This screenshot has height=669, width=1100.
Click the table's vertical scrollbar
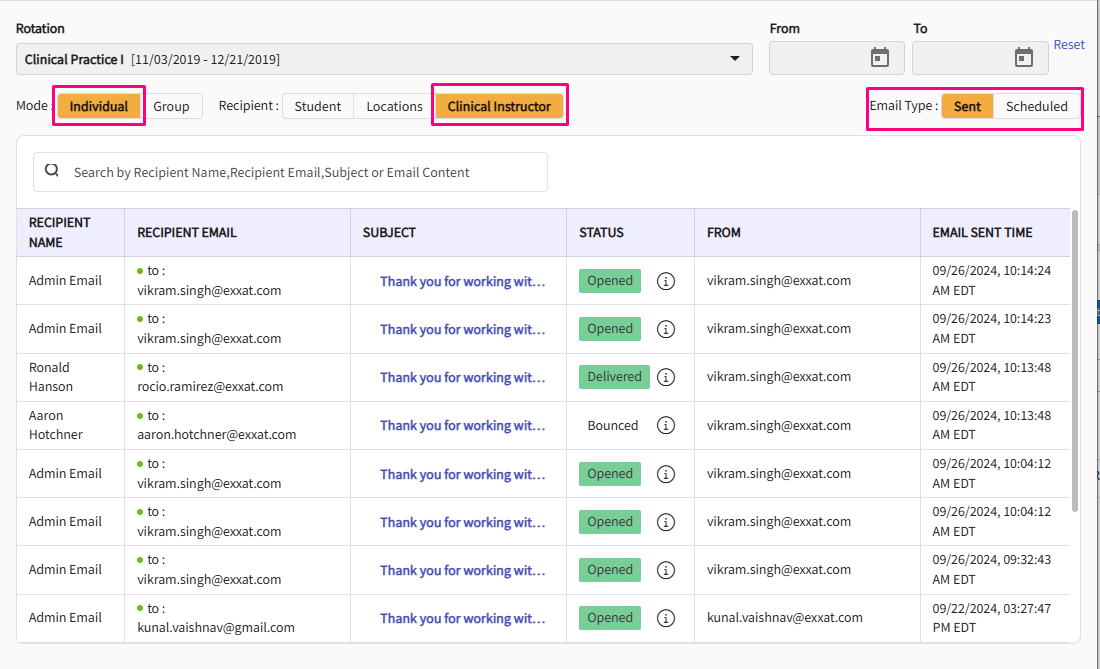pyautogui.click(x=1075, y=360)
